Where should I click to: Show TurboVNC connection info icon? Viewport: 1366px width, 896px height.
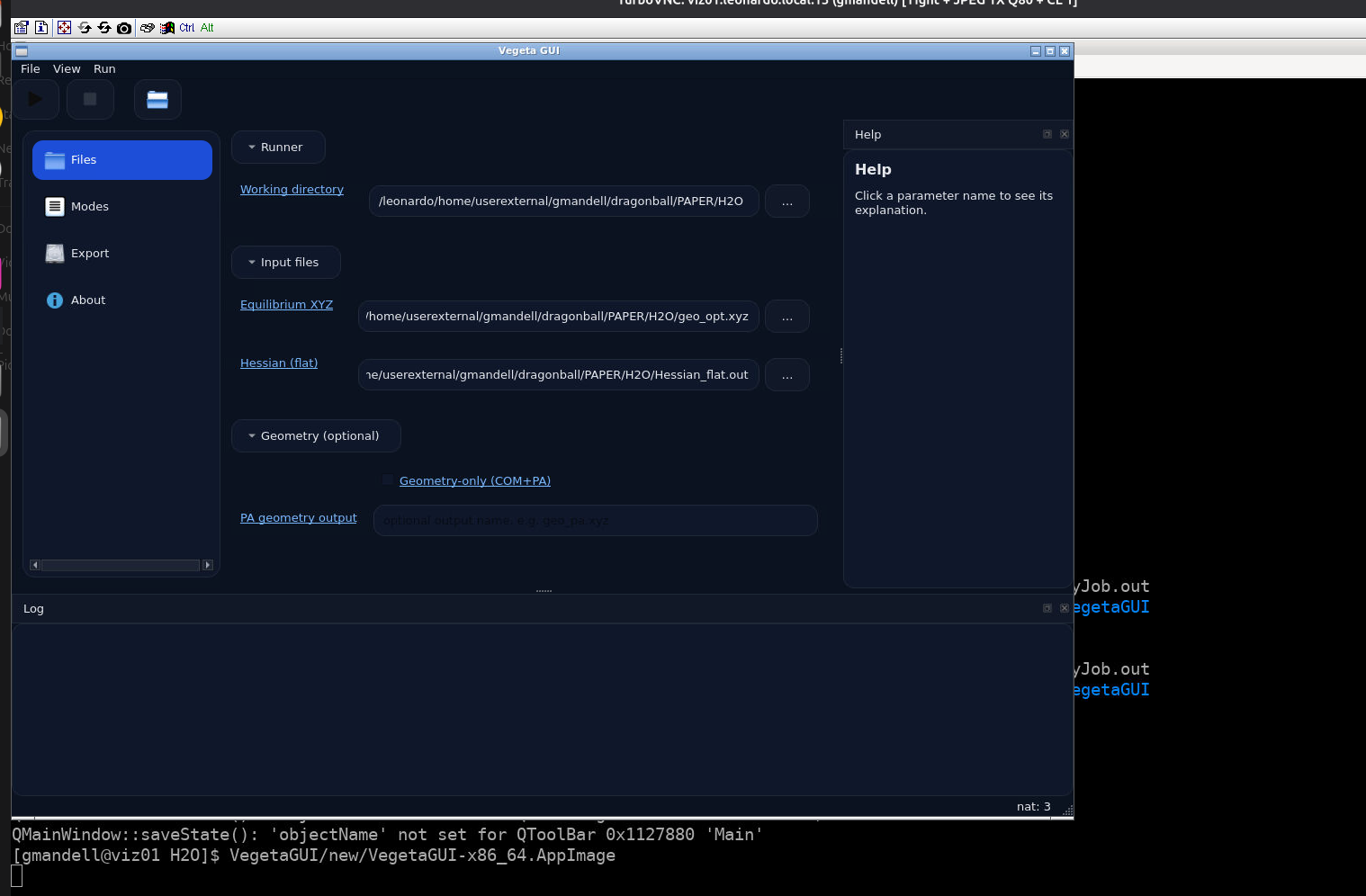pos(41,28)
